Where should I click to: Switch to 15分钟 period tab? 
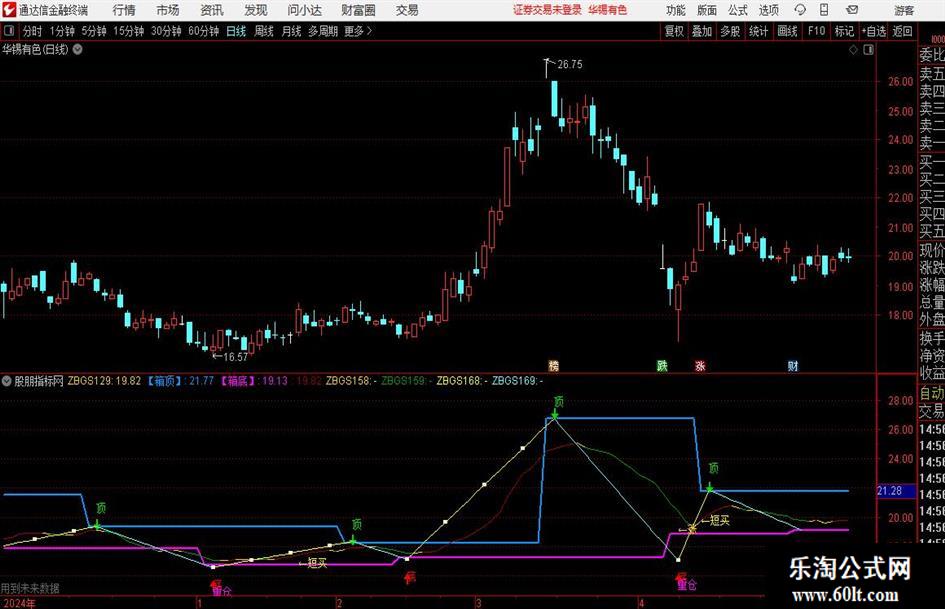[x=128, y=31]
